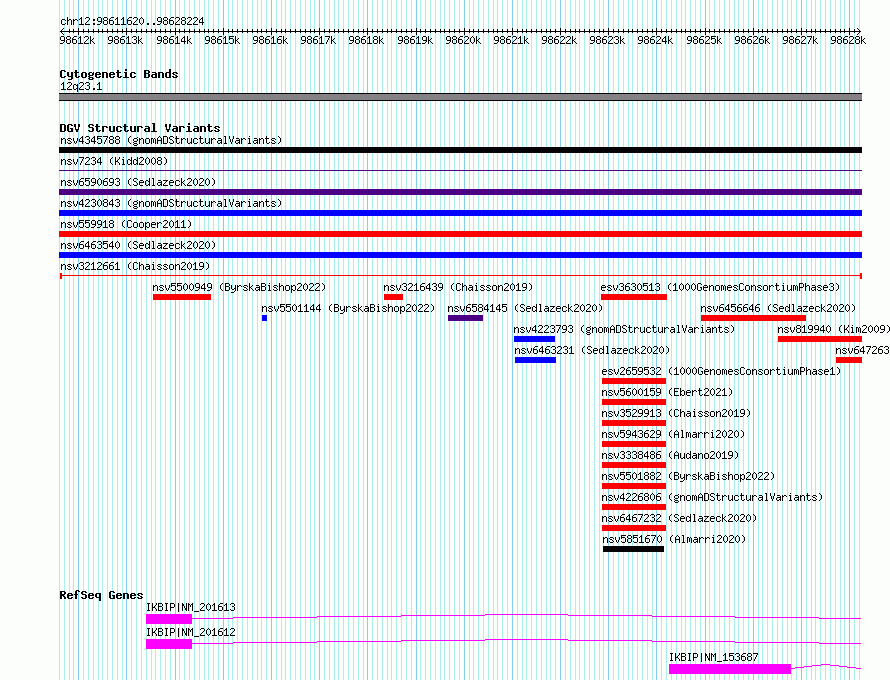Select nsv6463231 (Sedlazeck2020) label
The image size is (890, 680).
pos(592,350)
